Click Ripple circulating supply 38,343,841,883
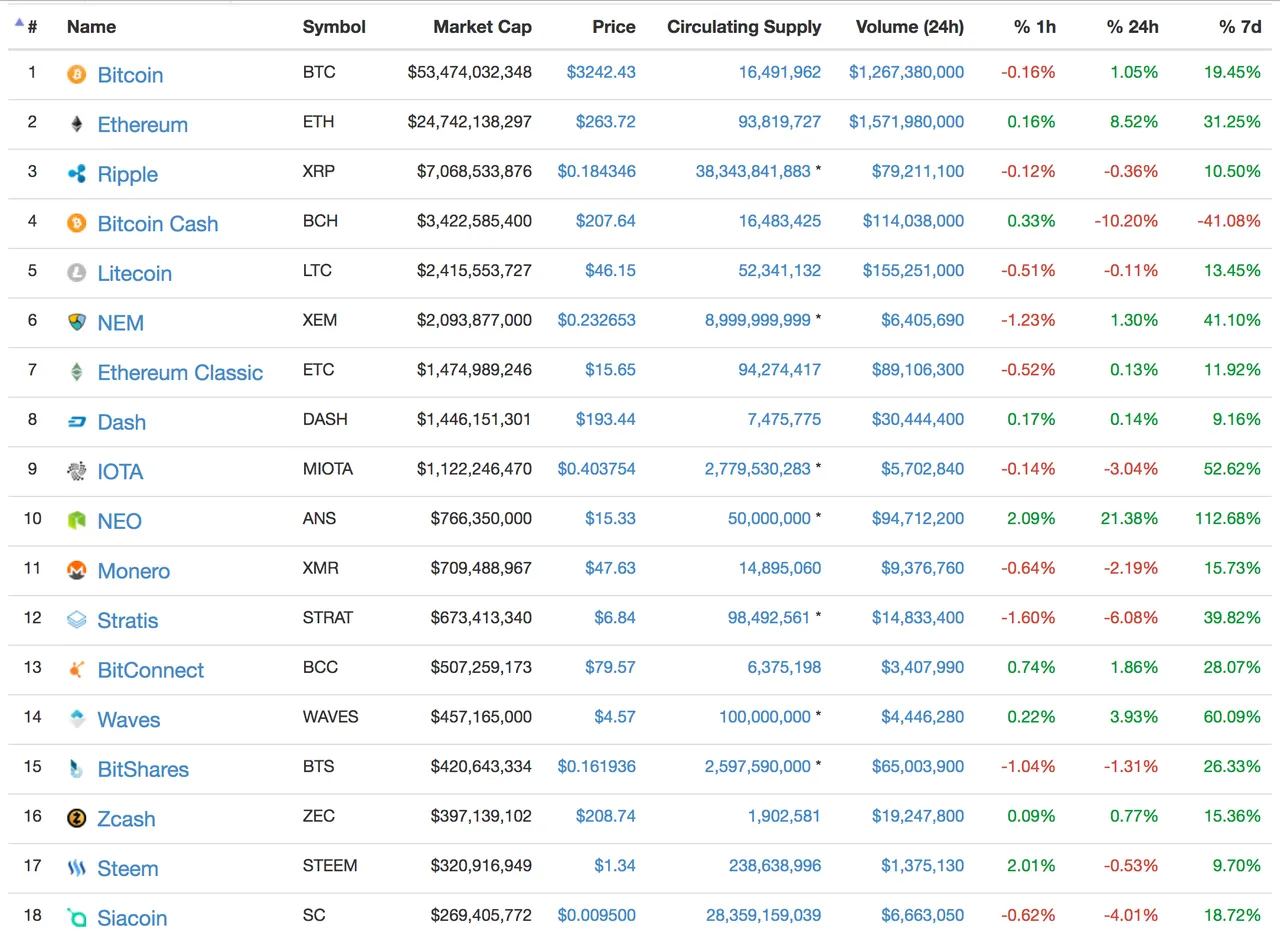Viewport: 1280px width, 929px height. tap(753, 171)
